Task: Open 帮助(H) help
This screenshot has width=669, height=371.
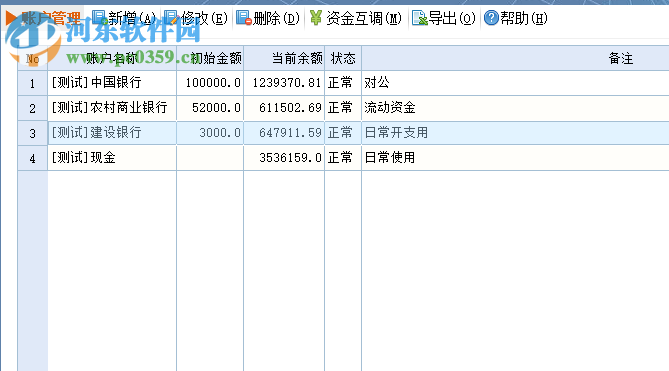Action: pos(515,18)
